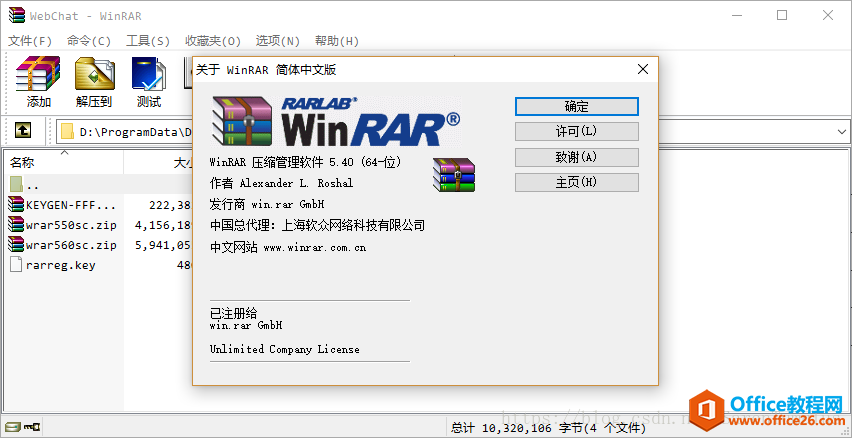Open the File (文件) menu

pos(30,41)
